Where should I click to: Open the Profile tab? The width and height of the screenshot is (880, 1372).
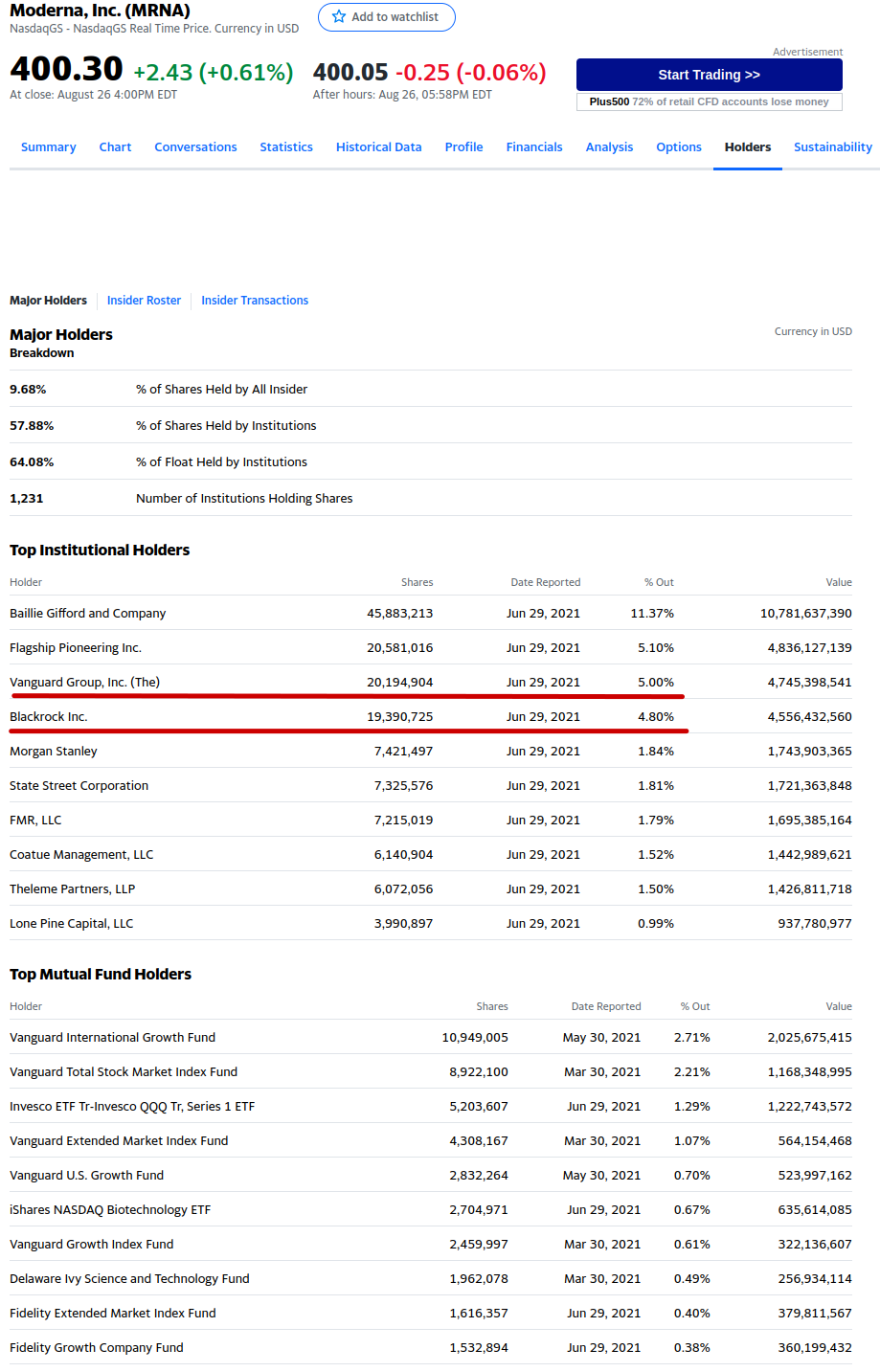point(463,147)
